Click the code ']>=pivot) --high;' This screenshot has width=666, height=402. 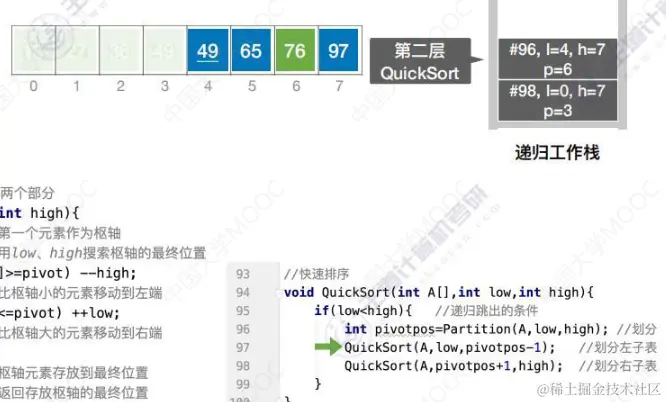click(x=68, y=273)
